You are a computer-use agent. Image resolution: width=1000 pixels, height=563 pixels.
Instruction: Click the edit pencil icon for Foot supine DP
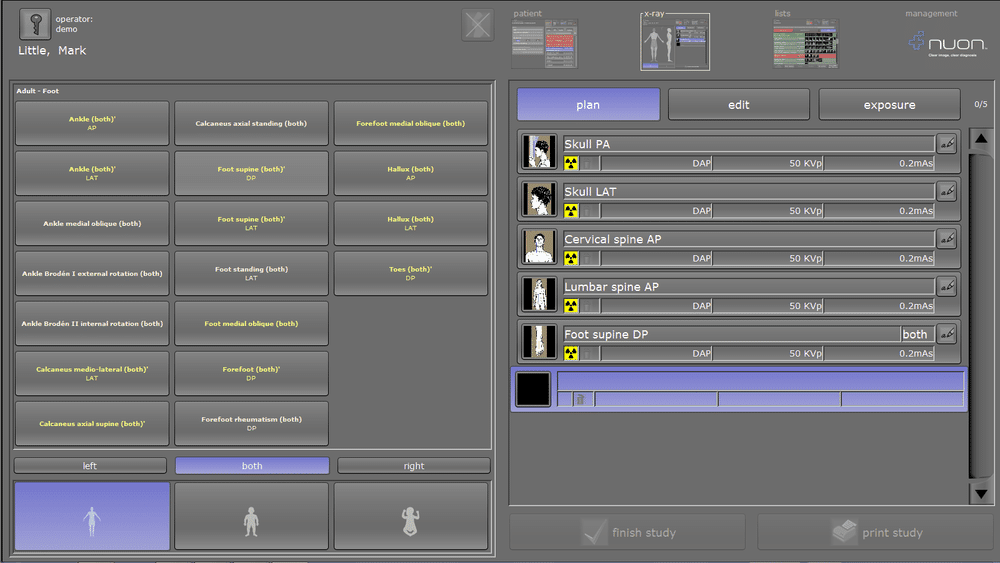coord(947,334)
